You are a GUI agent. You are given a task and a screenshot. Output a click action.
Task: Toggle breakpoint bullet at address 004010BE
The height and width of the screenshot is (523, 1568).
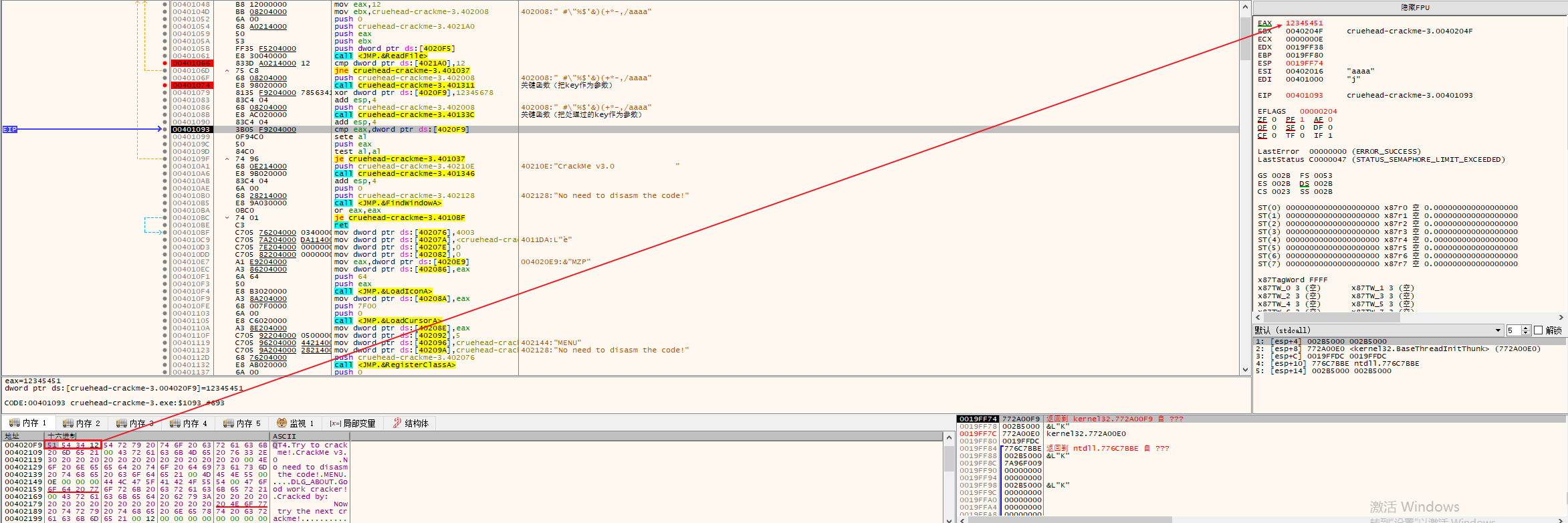(165, 225)
